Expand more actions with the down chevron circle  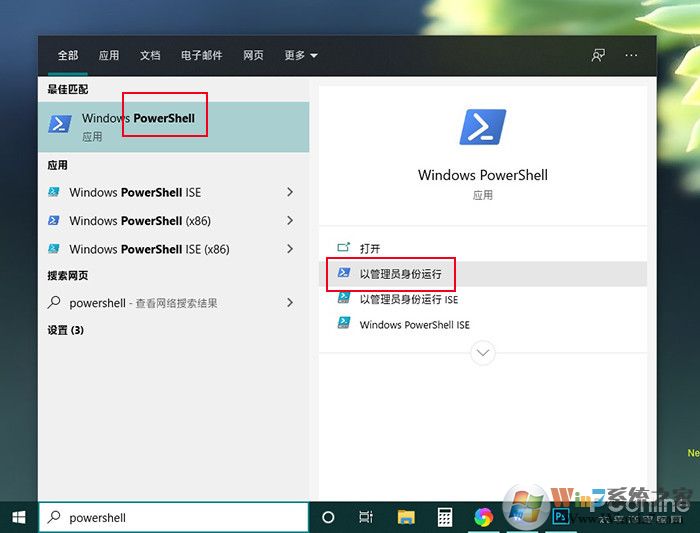coord(483,353)
